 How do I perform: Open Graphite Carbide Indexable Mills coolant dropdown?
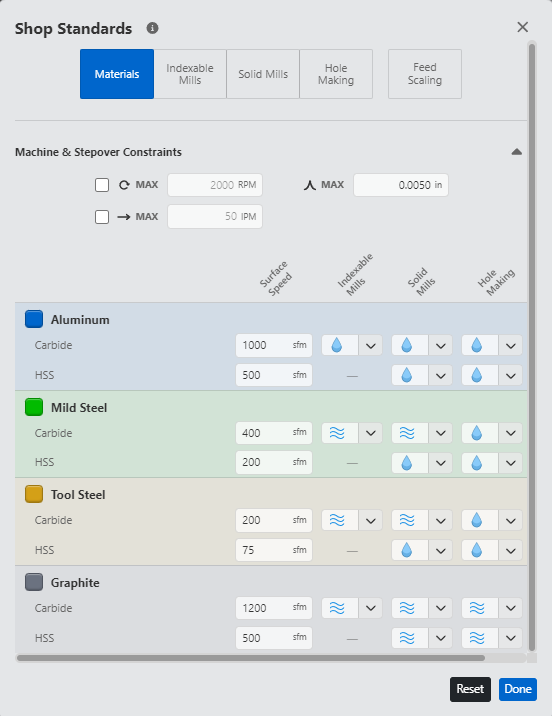coord(371,608)
